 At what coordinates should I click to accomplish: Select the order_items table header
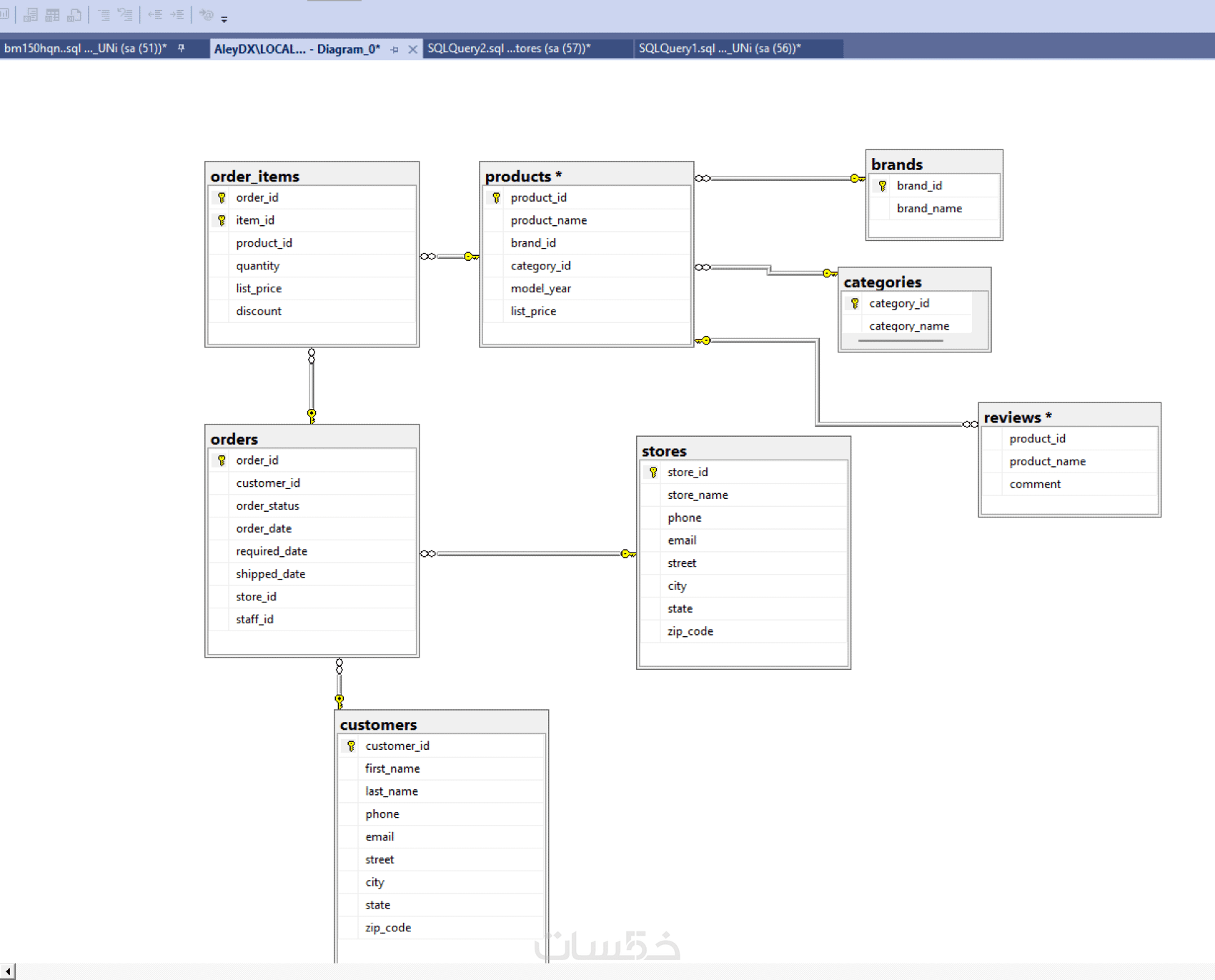[312, 175]
